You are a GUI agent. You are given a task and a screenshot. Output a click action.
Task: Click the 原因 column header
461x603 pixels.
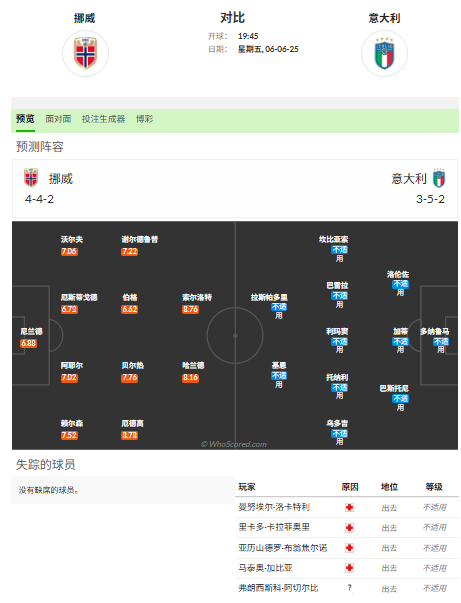coord(350,487)
